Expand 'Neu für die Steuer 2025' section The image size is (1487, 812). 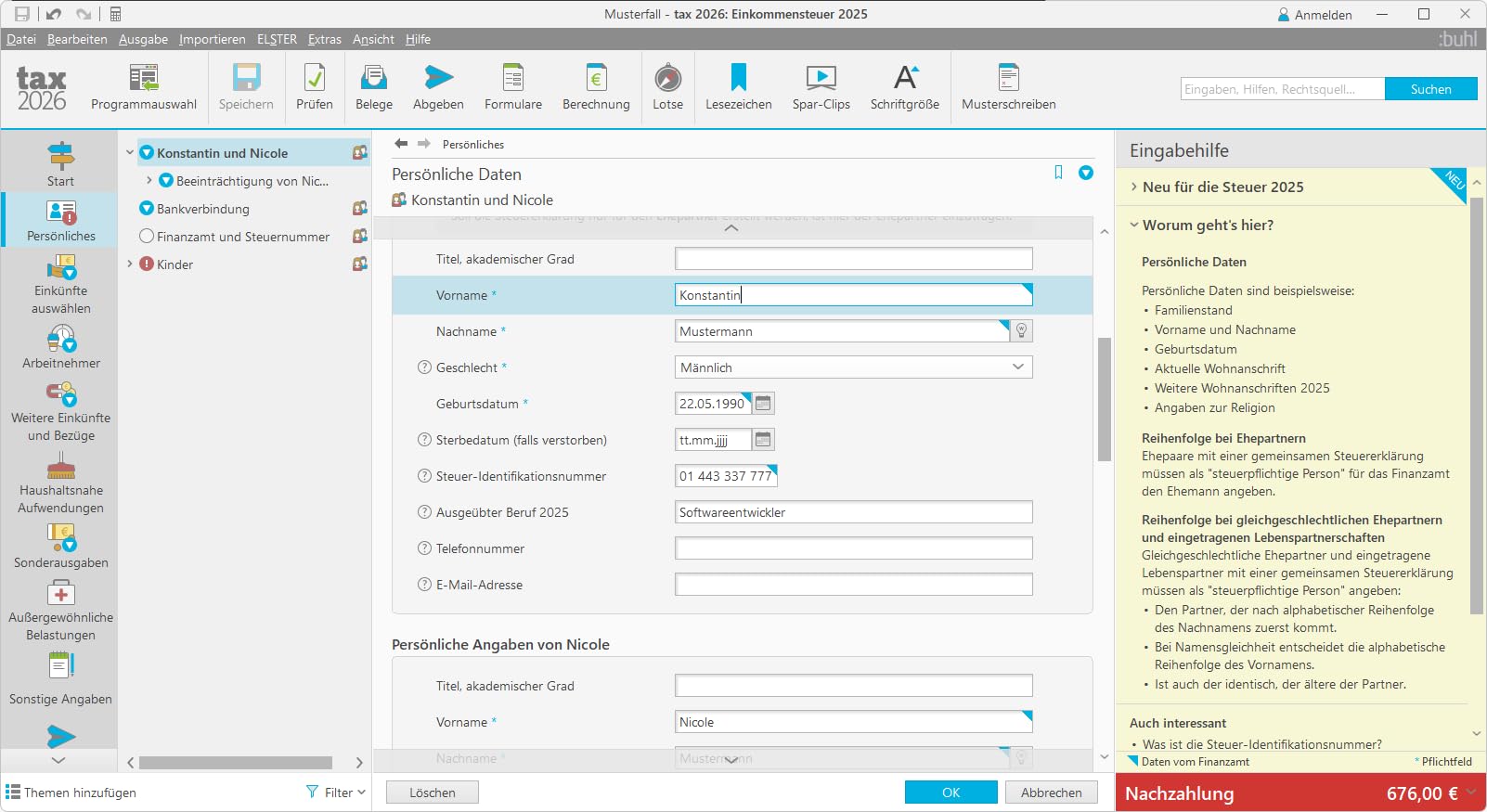[x=1134, y=187]
